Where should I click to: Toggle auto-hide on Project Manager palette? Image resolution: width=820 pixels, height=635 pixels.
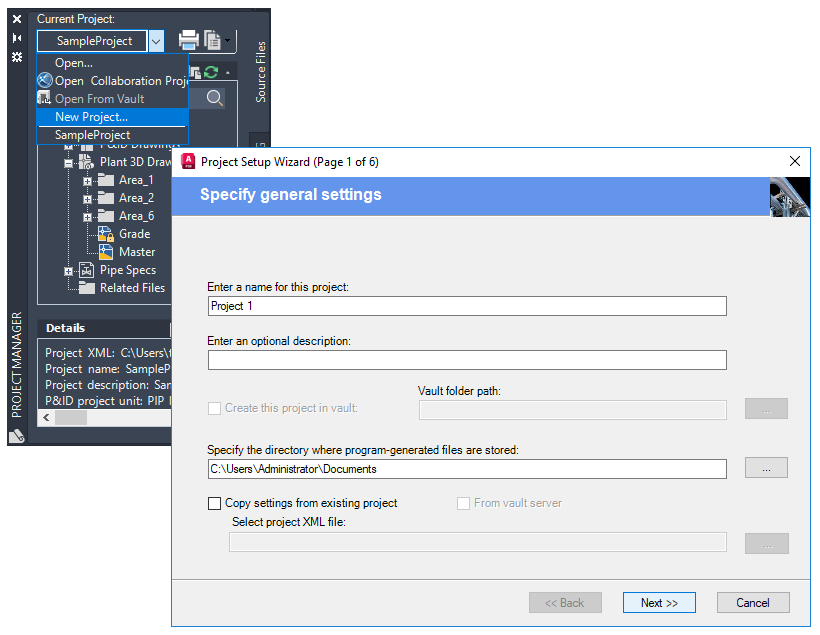point(17,38)
